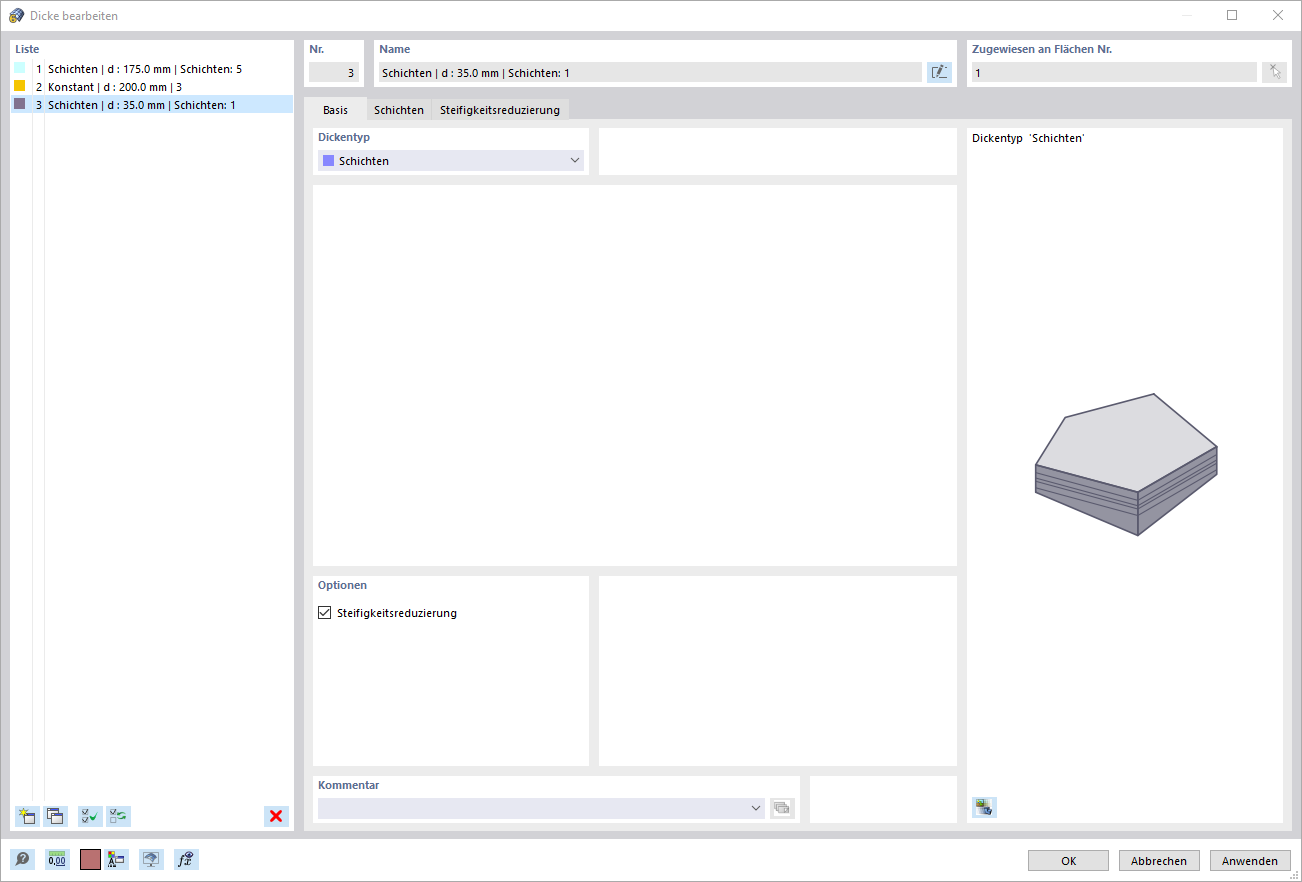The image size is (1302, 882).
Task: Click the reddish color swatch in bottom toolbar
Action: 91,859
